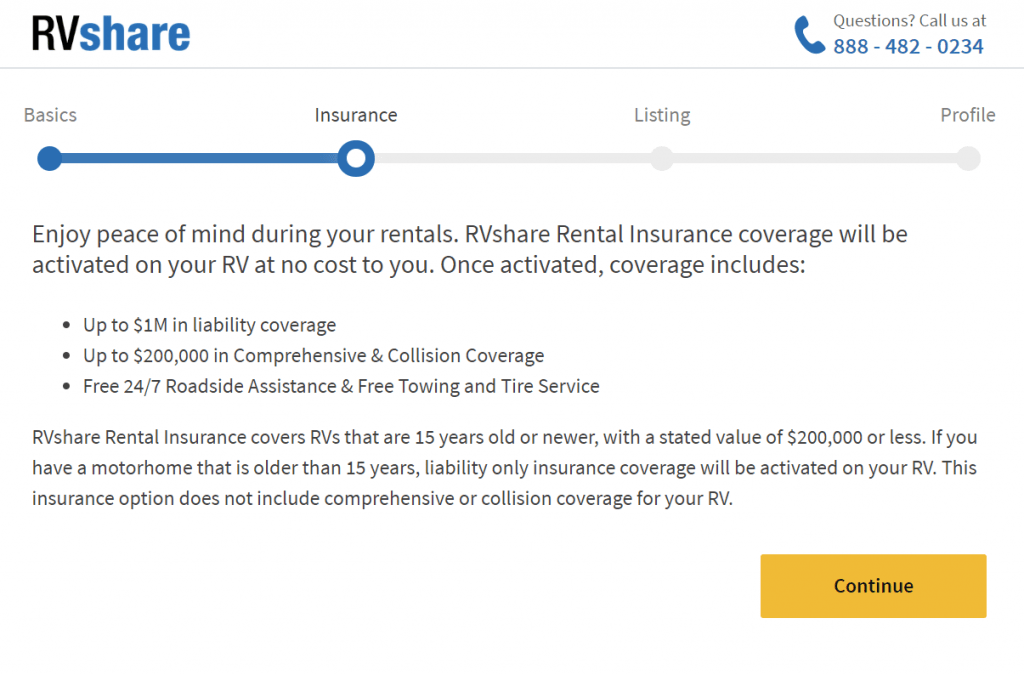Select the Insurance step label
Screen dimensions: 1024x675
point(356,115)
